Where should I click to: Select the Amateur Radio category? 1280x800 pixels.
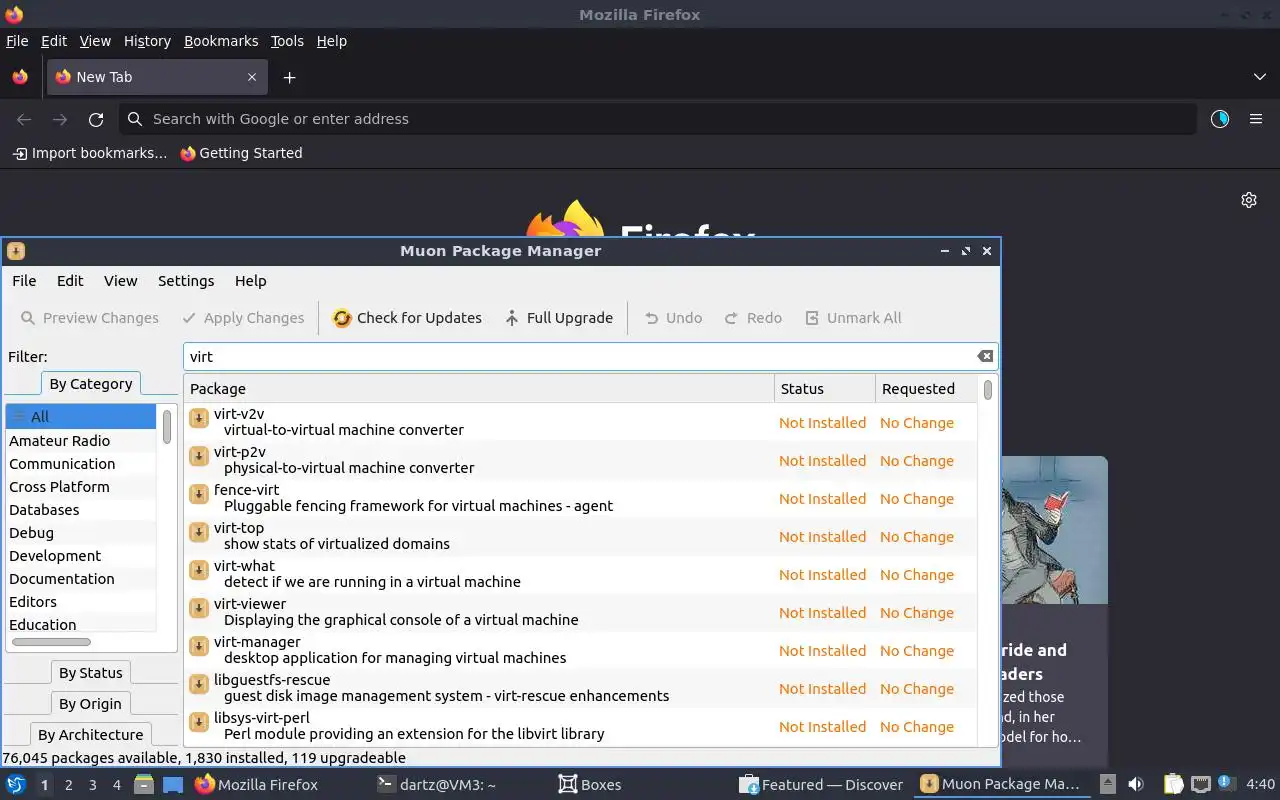point(80,441)
